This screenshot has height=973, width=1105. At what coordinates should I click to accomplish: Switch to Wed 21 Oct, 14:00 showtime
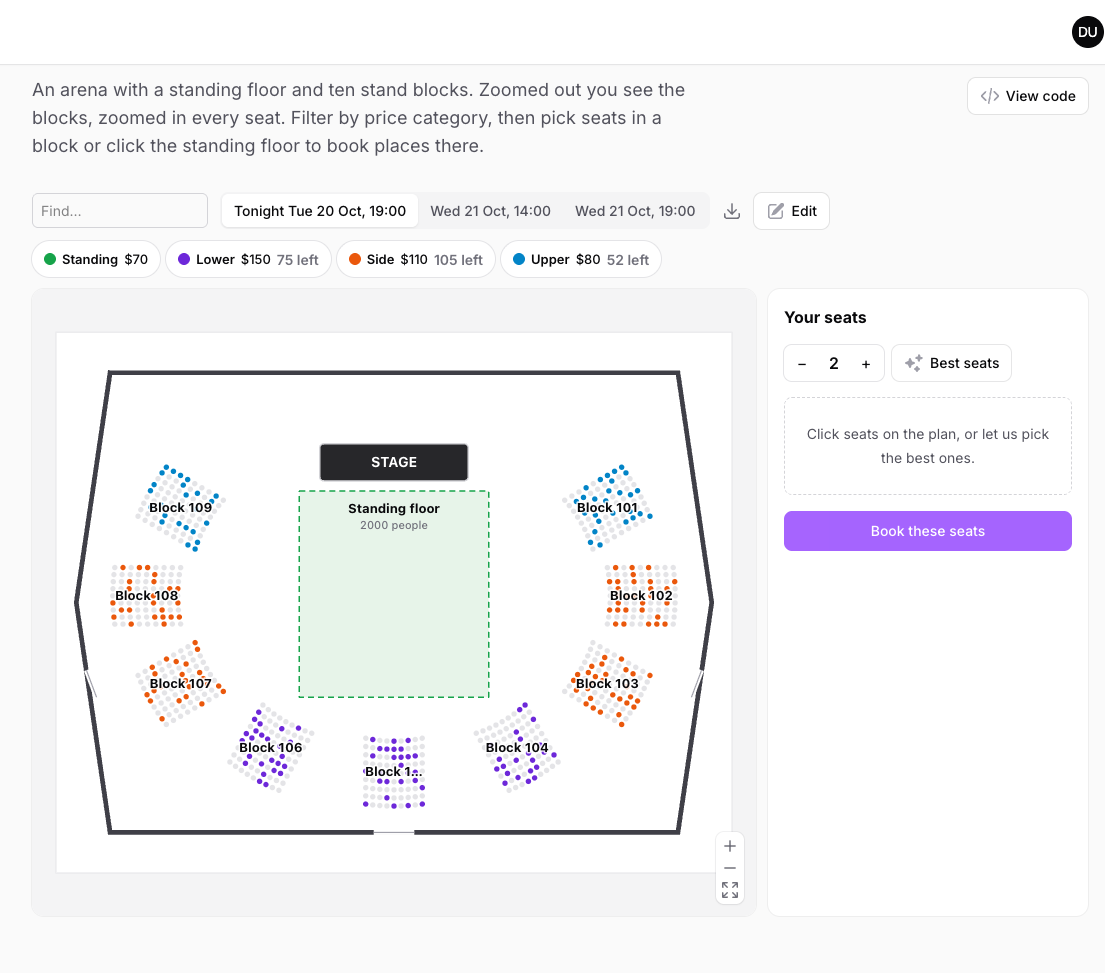[x=490, y=211]
